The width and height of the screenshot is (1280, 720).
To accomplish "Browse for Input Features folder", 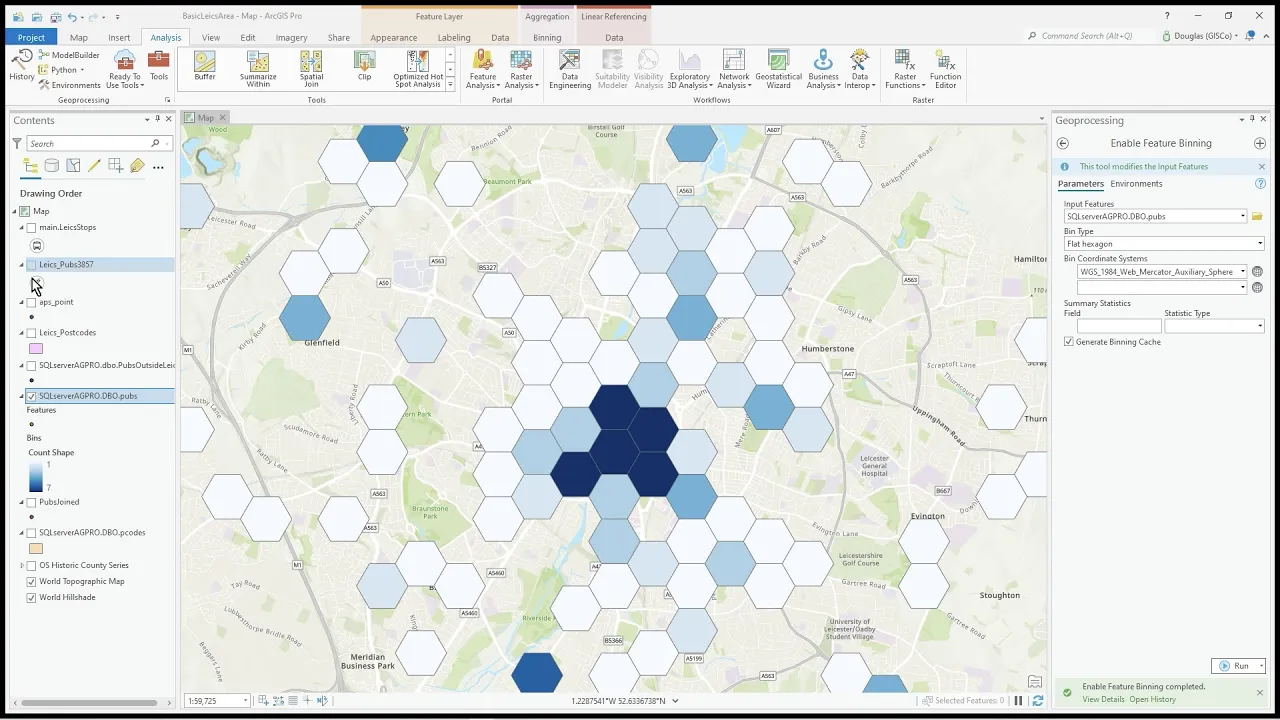I will (1257, 216).
